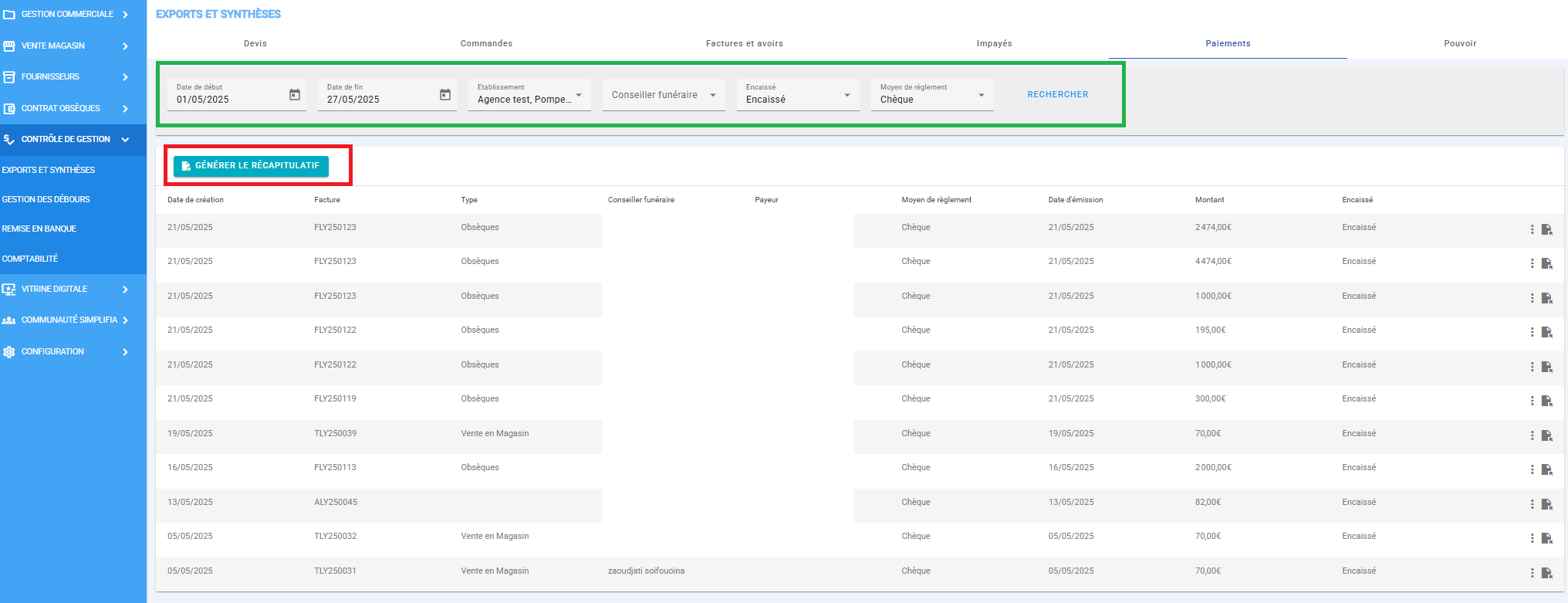Click invoice number TLY250039
Viewport: 1568px width, 603px height.
click(335, 434)
